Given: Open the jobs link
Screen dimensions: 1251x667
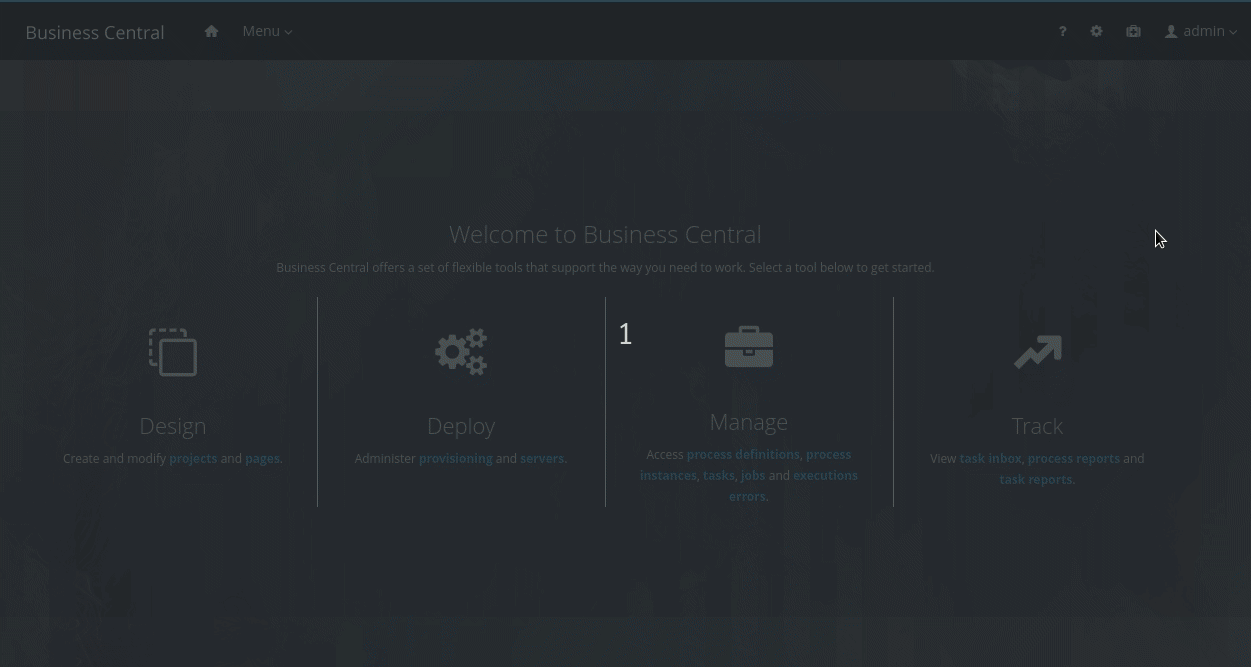Looking at the screenshot, I should coord(752,475).
